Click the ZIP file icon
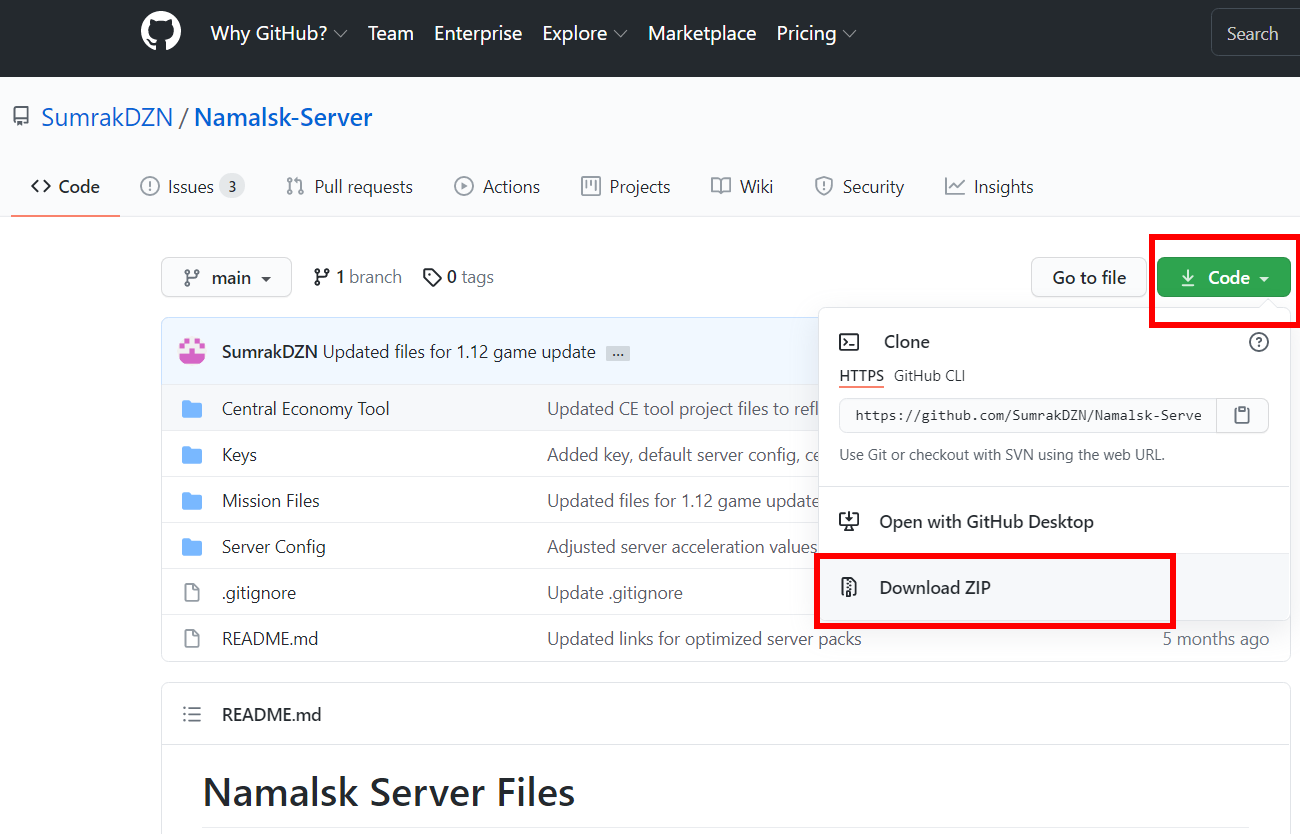The image size is (1300, 834). (x=849, y=587)
